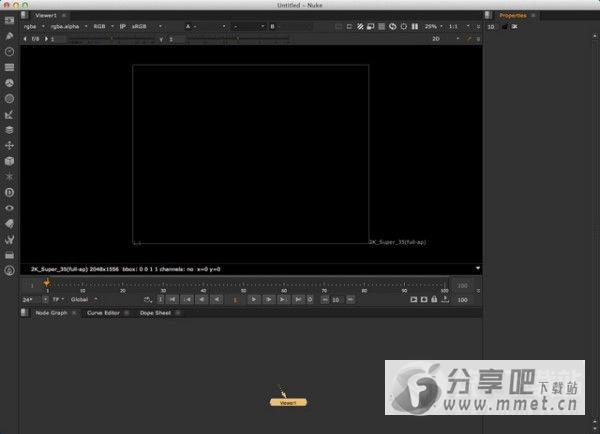Click the Node Graph pane content menu icon
This screenshot has width=600, height=434.
point(24,313)
